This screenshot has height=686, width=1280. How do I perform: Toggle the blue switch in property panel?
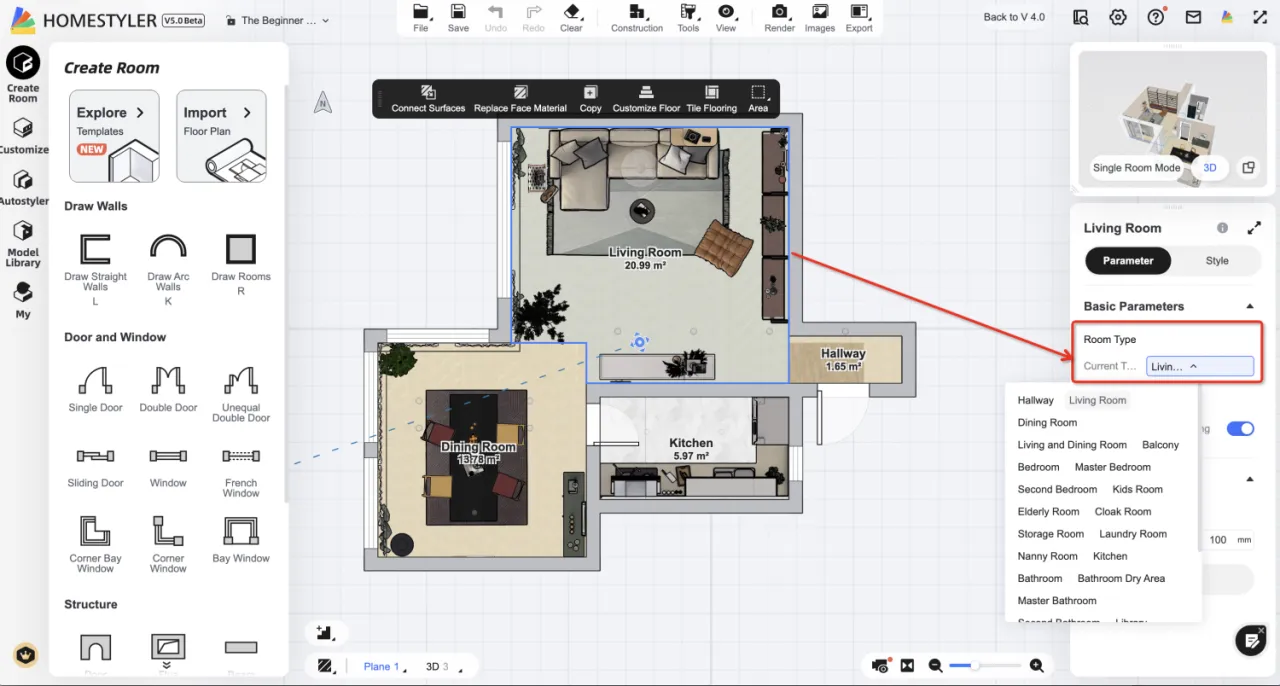[1240, 429]
